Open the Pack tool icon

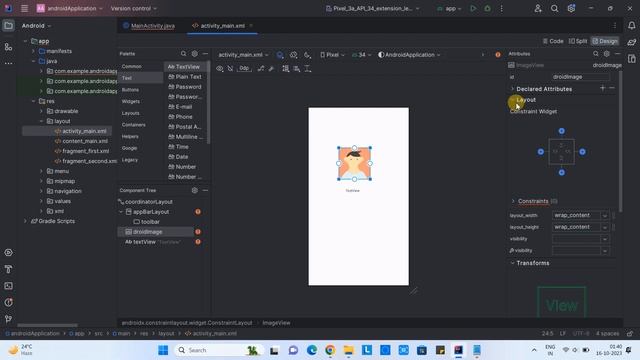click(x=286, y=69)
